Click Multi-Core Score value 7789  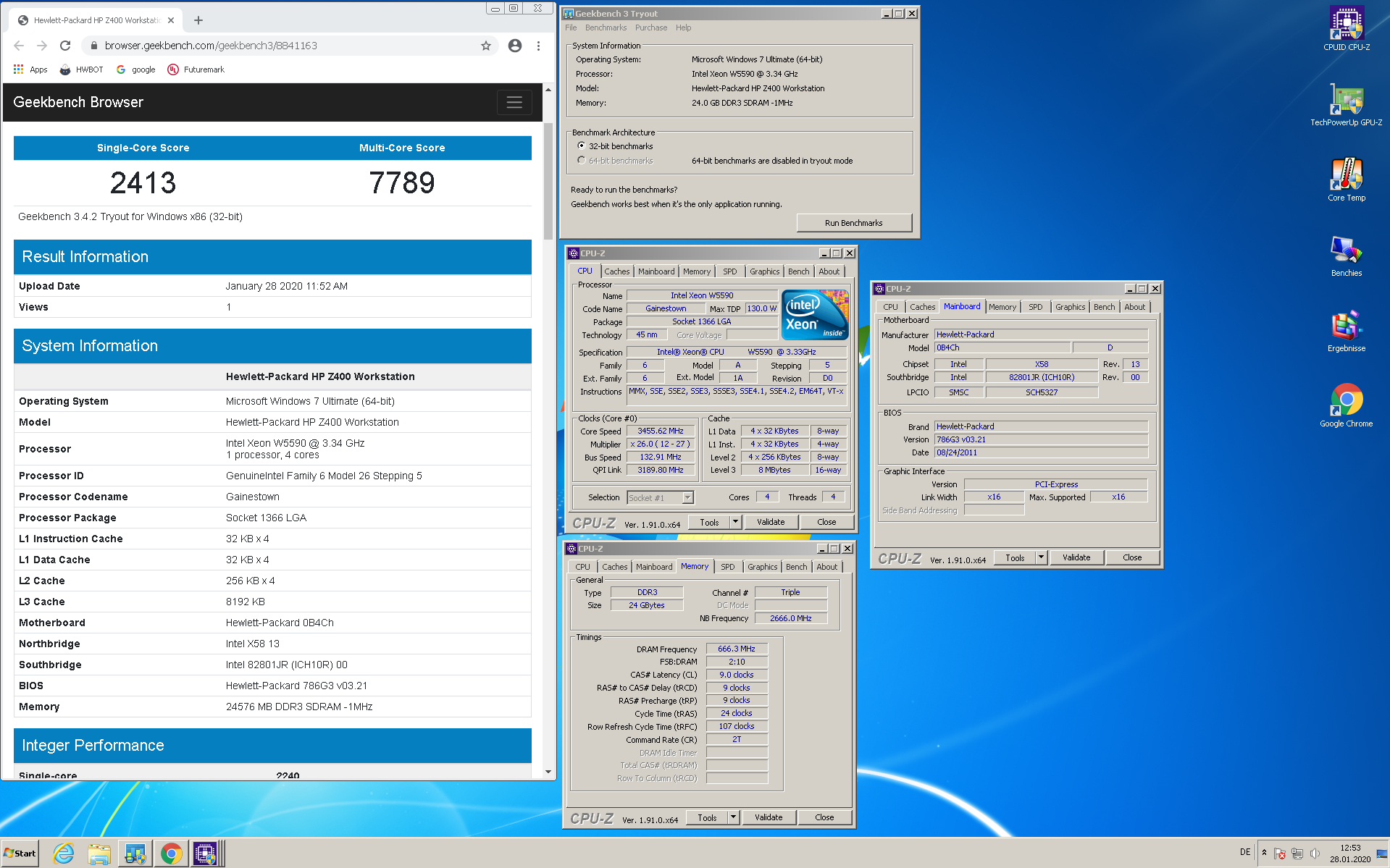(402, 182)
